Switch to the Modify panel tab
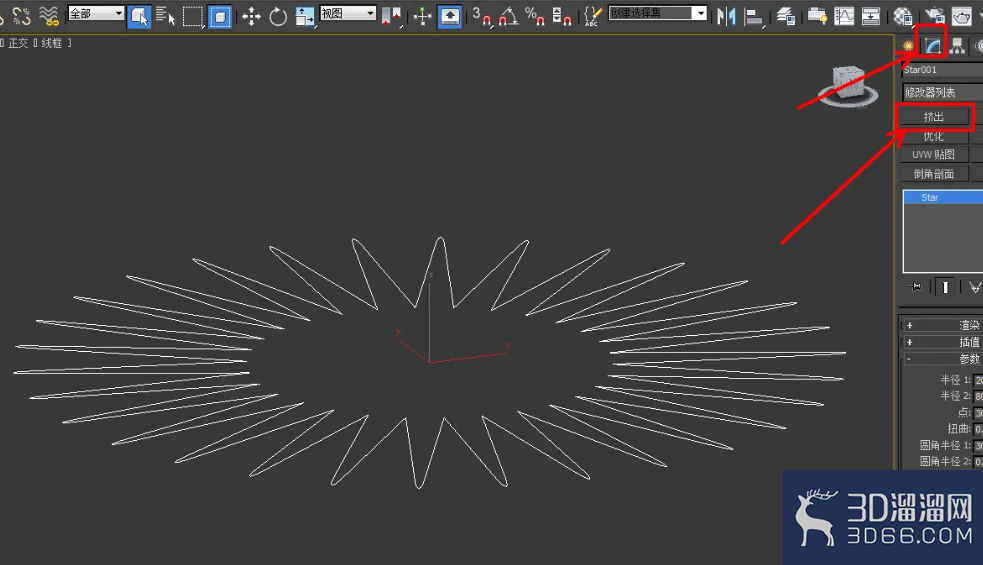The width and height of the screenshot is (983, 565). [932, 46]
